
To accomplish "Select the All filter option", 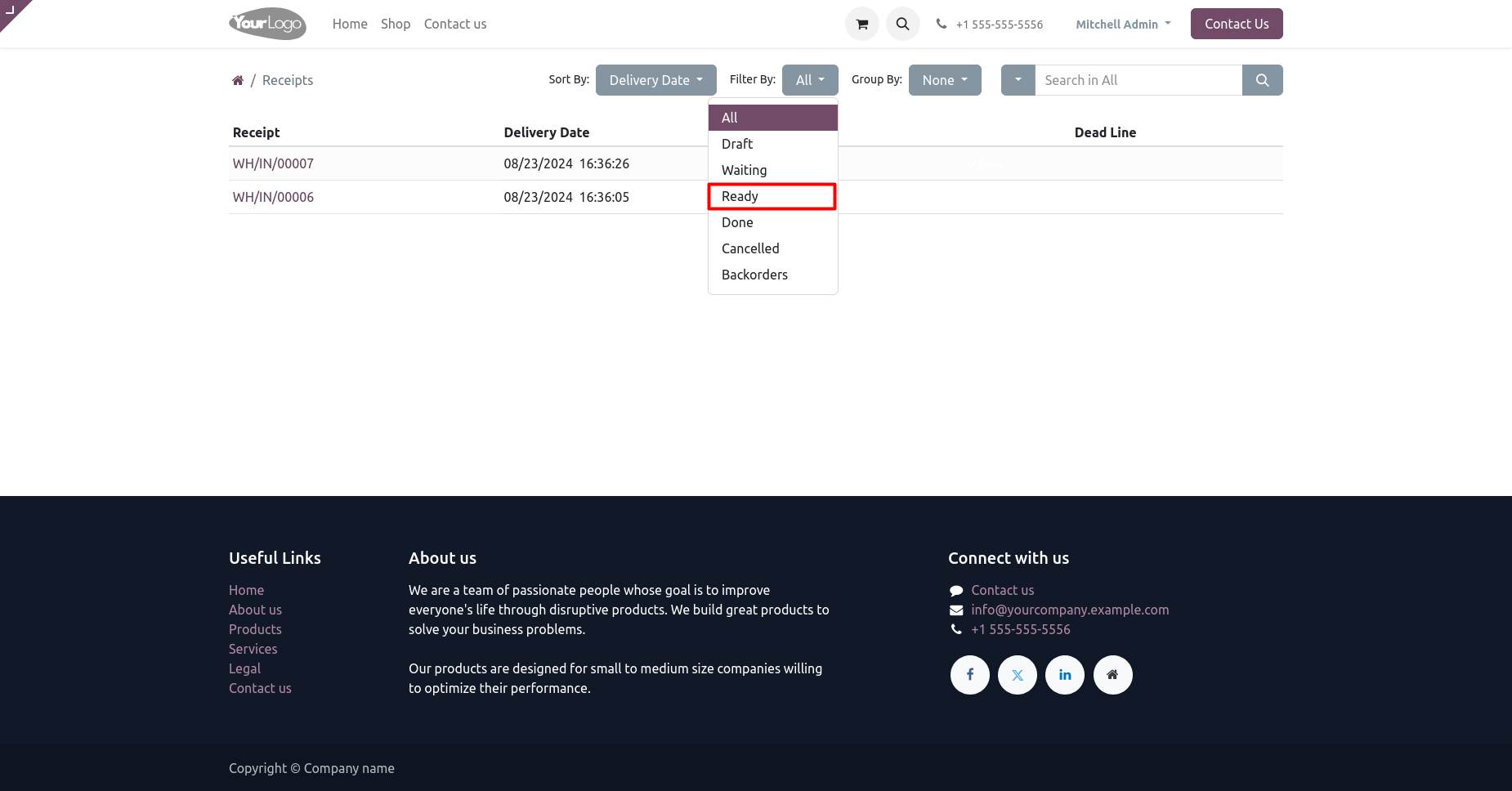I will pos(773,118).
